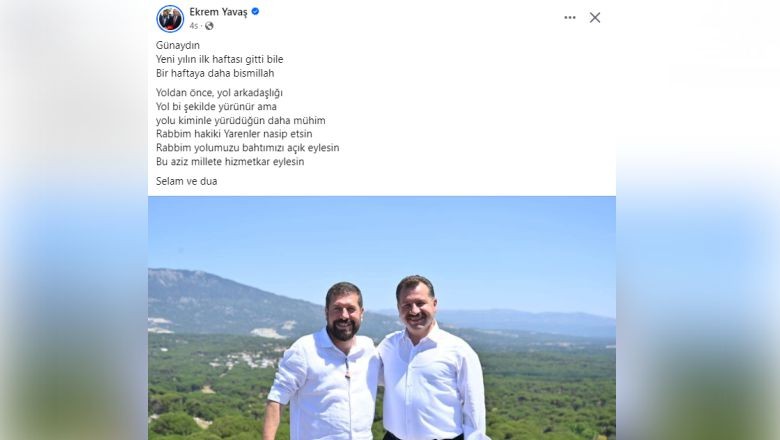Click the globe public-audience icon

209,26
